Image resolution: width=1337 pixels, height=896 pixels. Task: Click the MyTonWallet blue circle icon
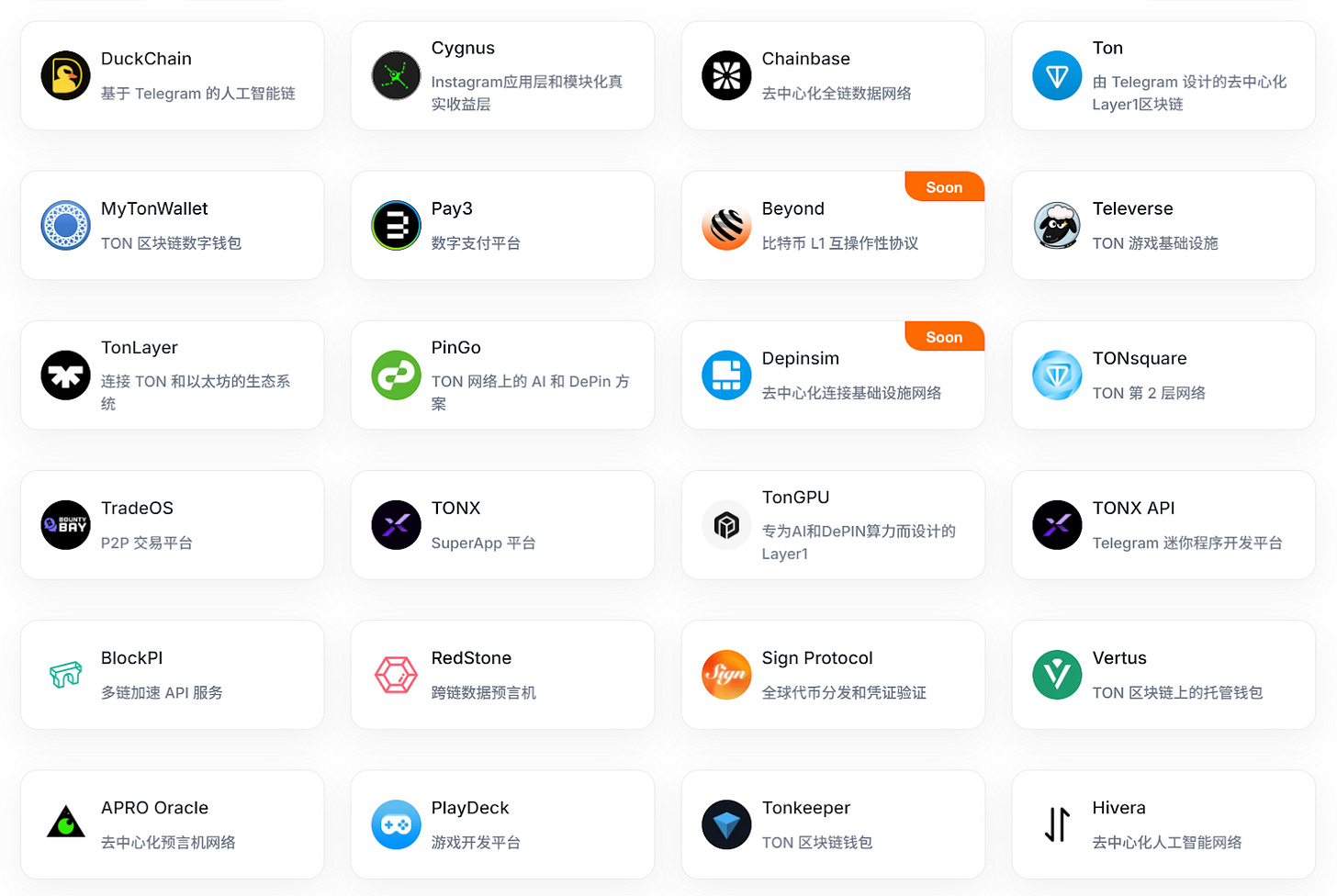tap(65, 225)
